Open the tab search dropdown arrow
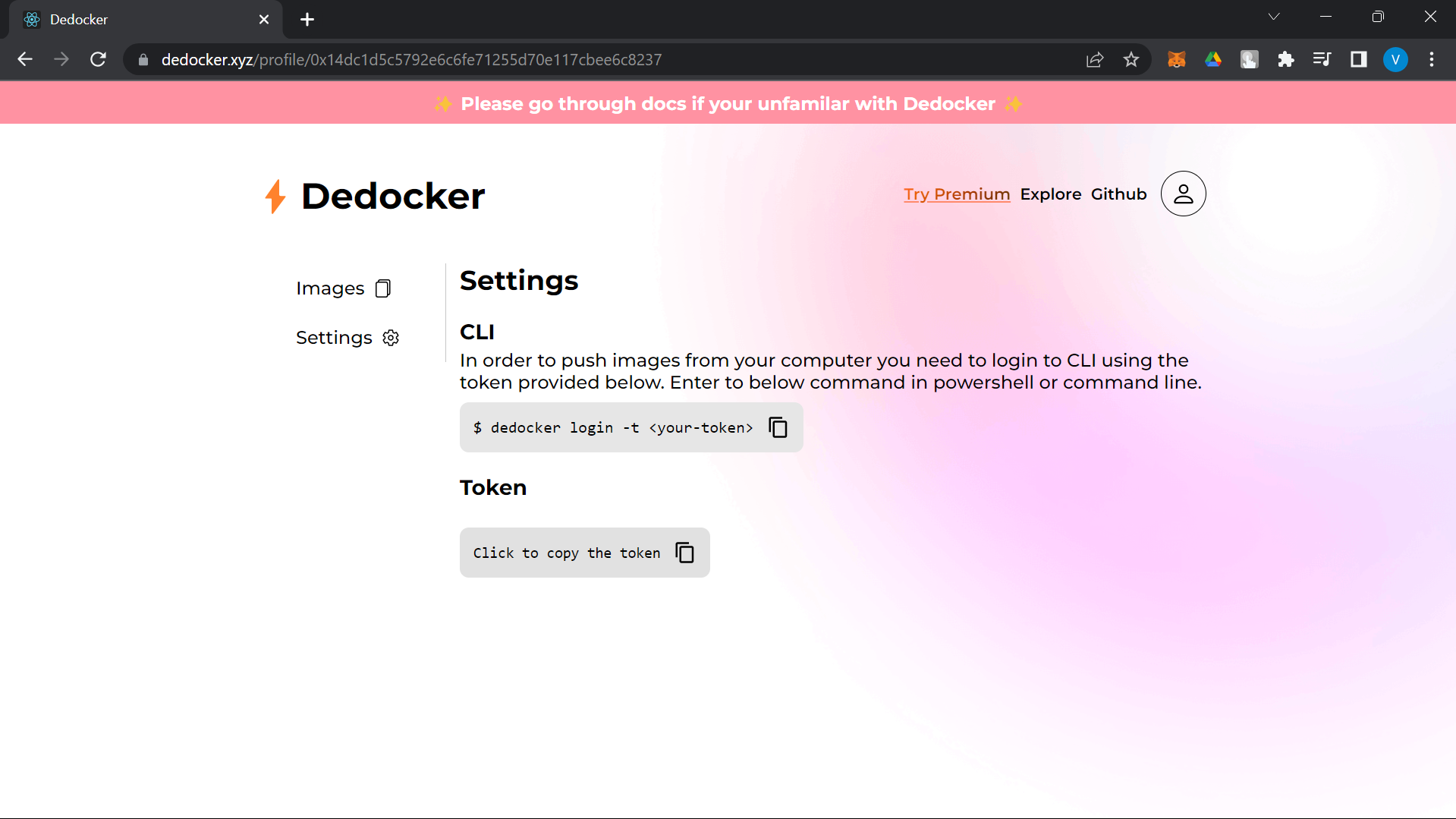The width and height of the screenshot is (1456, 819). tap(1274, 17)
